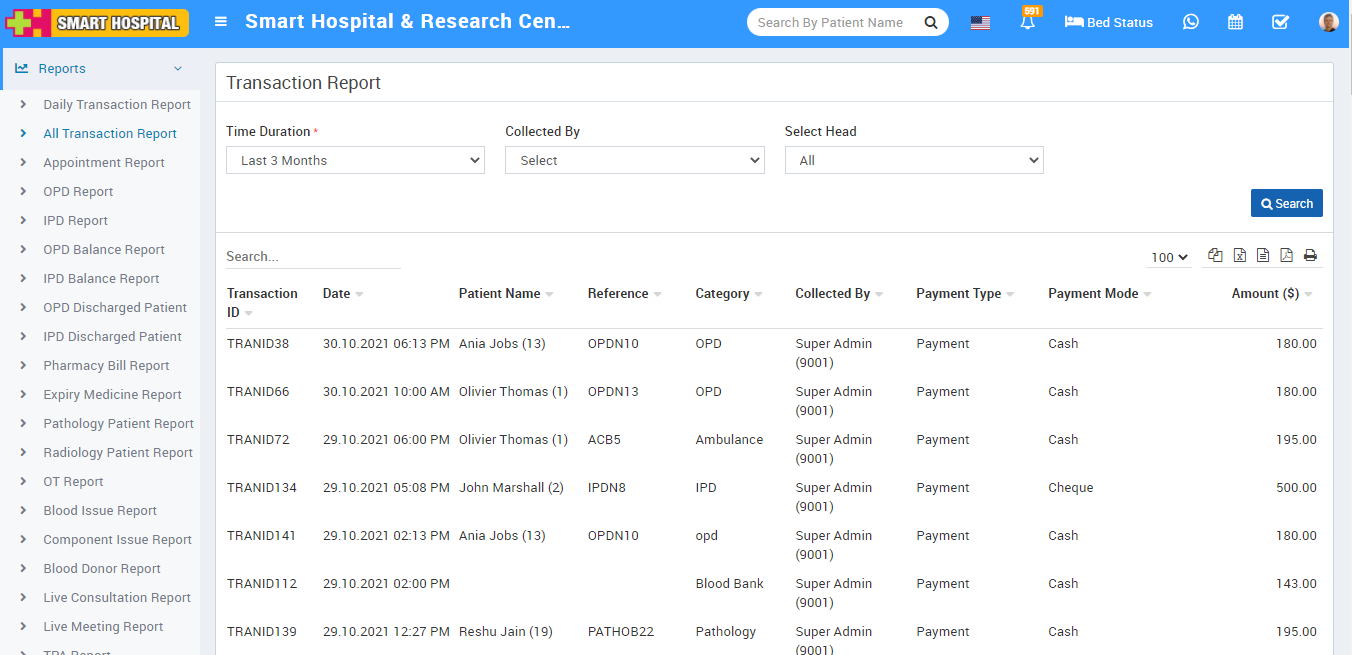Open the Select Head dropdown
1352x655 pixels.
913,159
